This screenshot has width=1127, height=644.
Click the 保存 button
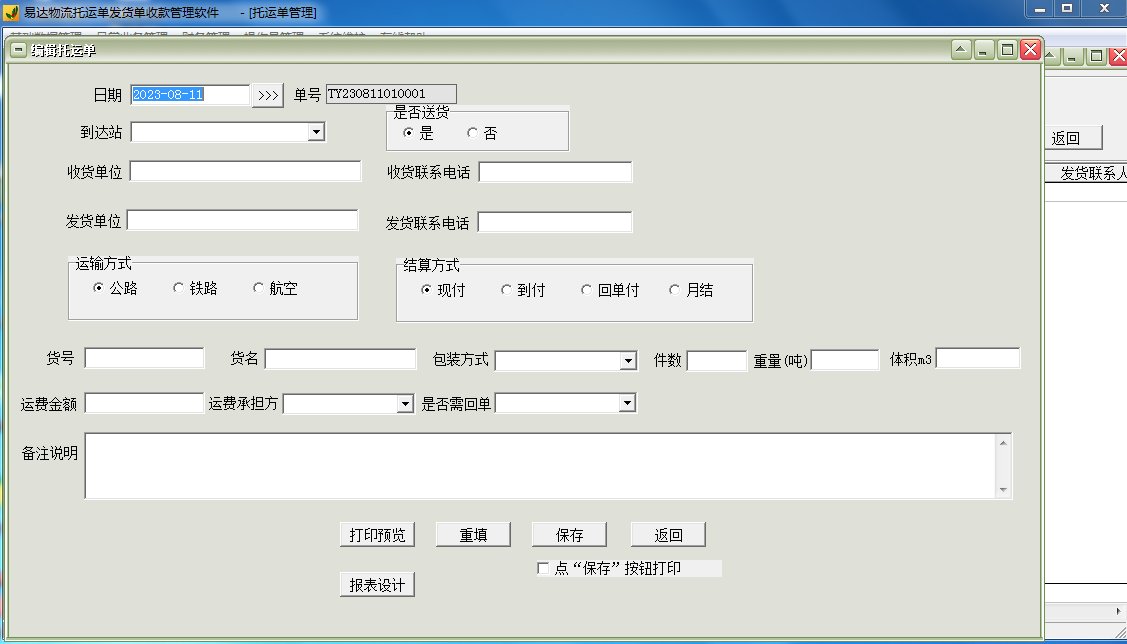point(569,535)
